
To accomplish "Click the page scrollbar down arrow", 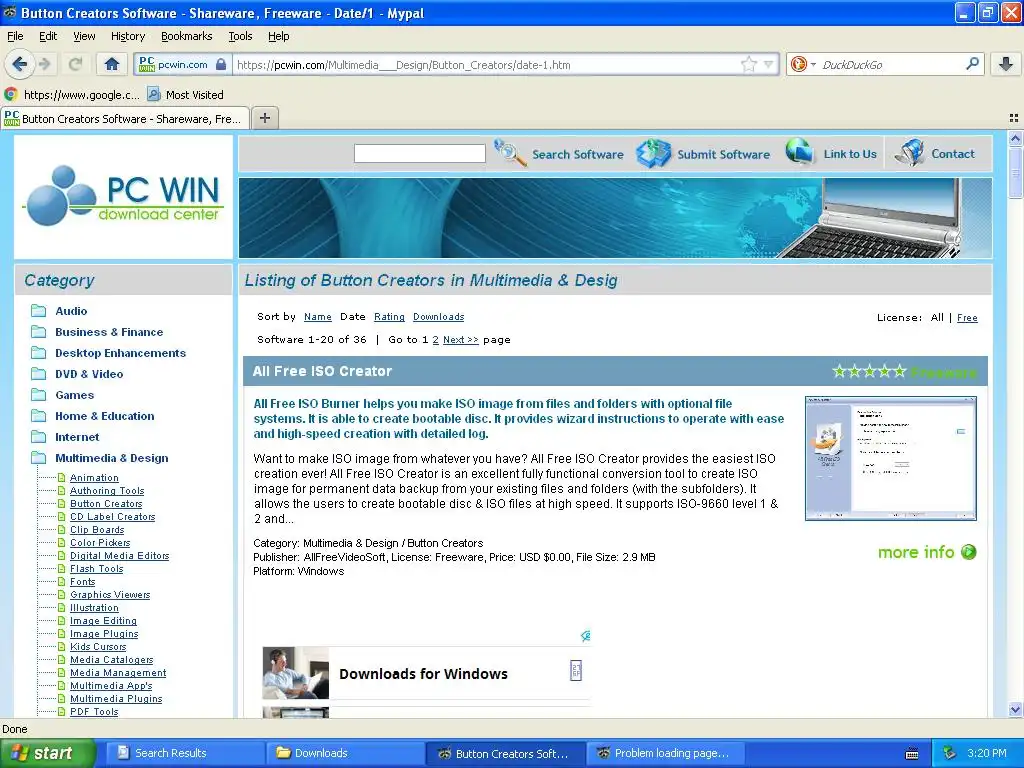I will pos(1015,709).
